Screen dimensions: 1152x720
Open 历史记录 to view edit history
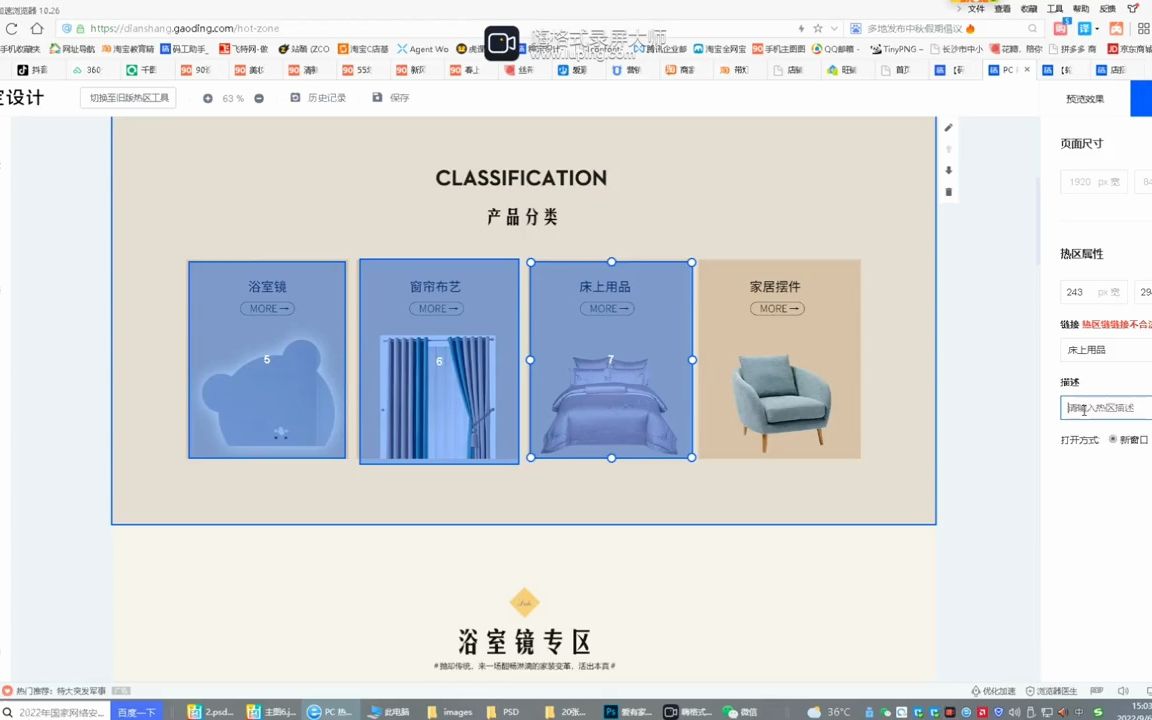(321, 97)
